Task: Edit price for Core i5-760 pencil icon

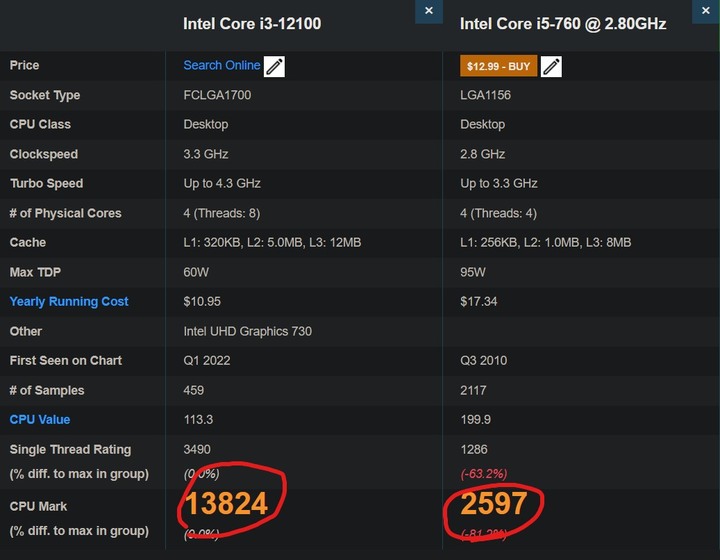Action: [551, 67]
